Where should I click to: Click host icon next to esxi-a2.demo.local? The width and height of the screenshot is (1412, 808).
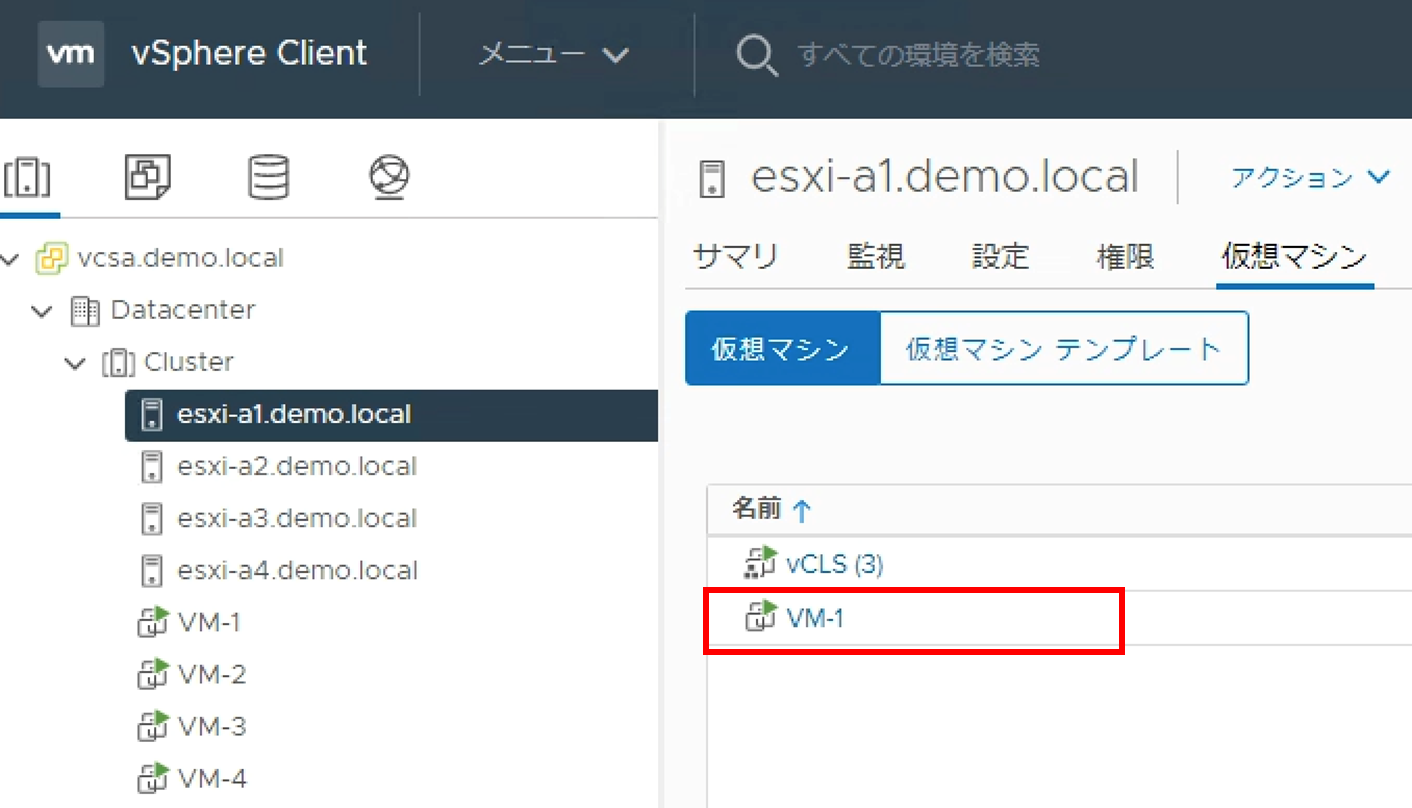pos(152,466)
